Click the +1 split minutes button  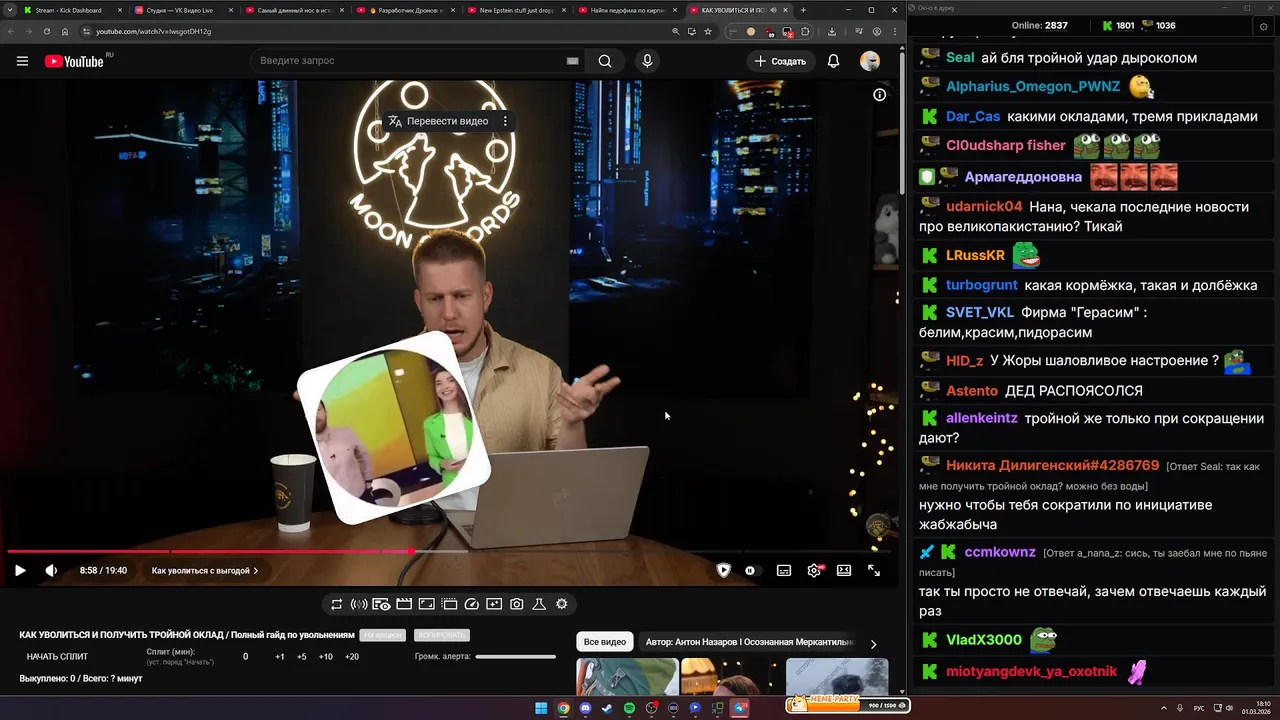[280, 657]
